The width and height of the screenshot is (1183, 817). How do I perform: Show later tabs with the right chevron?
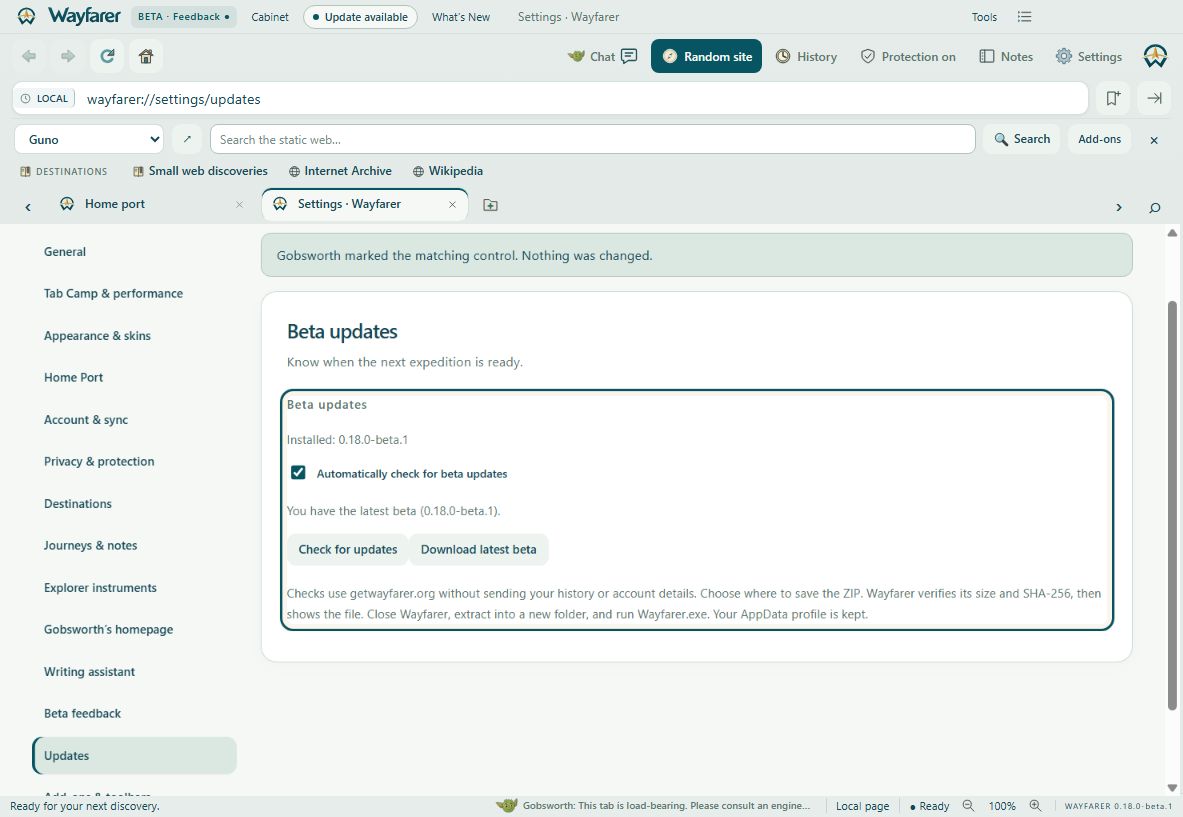pyautogui.click(x=1119, y=207)
